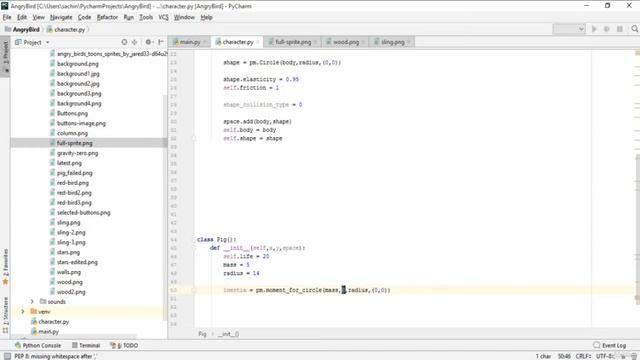Select main.py in project tree
The width and height of the screenshot is (640, 360).
[49, 331]
